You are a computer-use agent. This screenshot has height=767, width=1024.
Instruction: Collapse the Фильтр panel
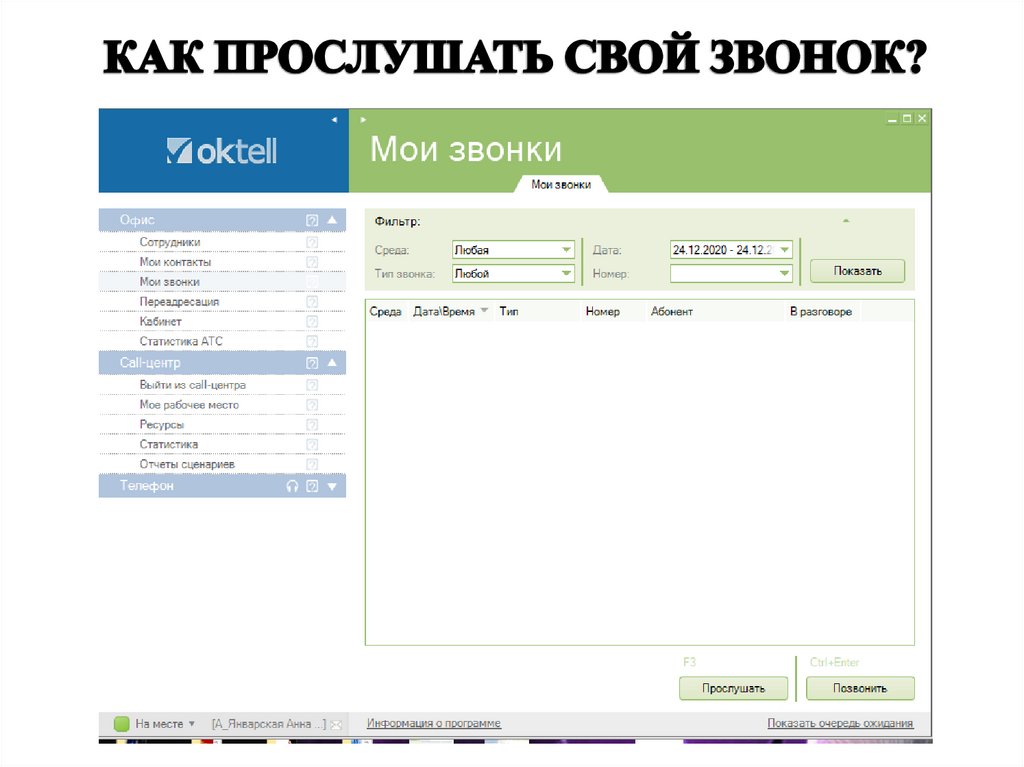[x=846, y=221]
